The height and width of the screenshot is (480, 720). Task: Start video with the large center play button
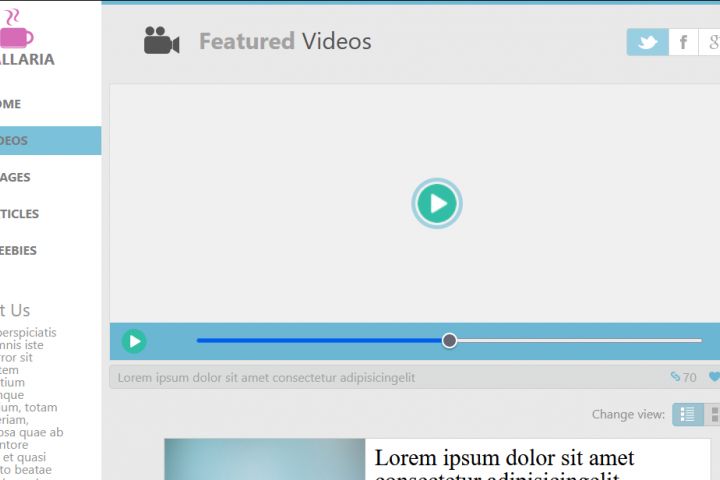(x=437, y=203)
